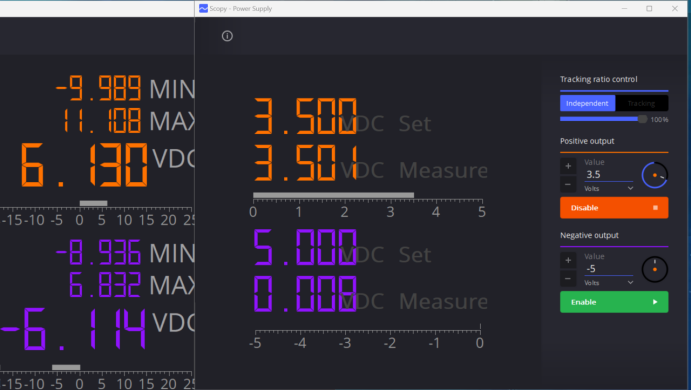Open the info icon in Power Supply
Screen dimensions: 692x390
point(227,36)
